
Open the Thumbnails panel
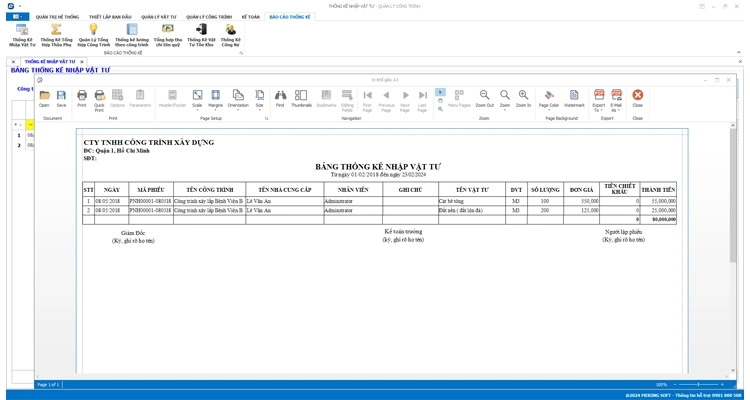pos(301,97)
